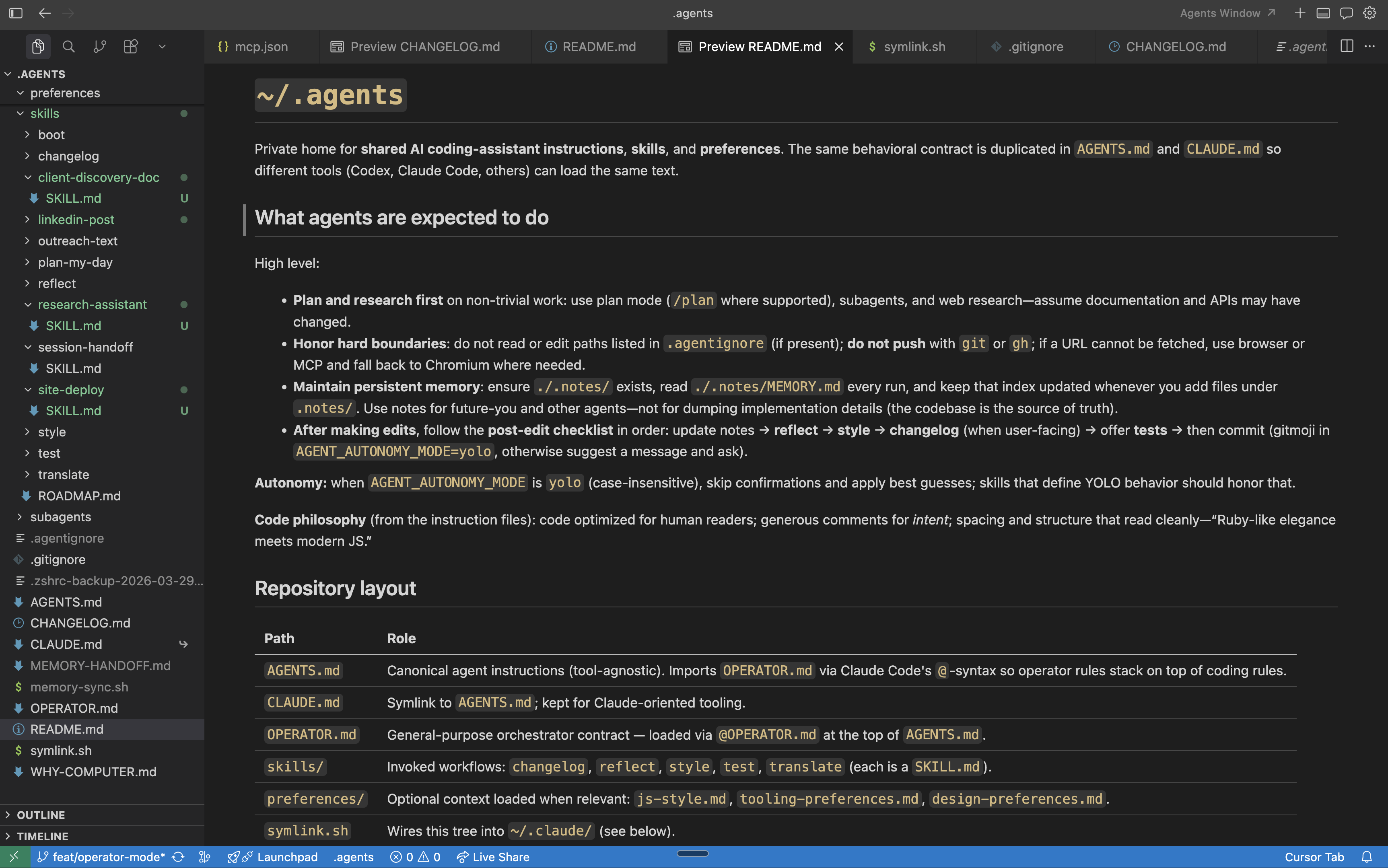1388x868 pixels.
Task: Open the chat pane icon
Action: coord(1346,13)
